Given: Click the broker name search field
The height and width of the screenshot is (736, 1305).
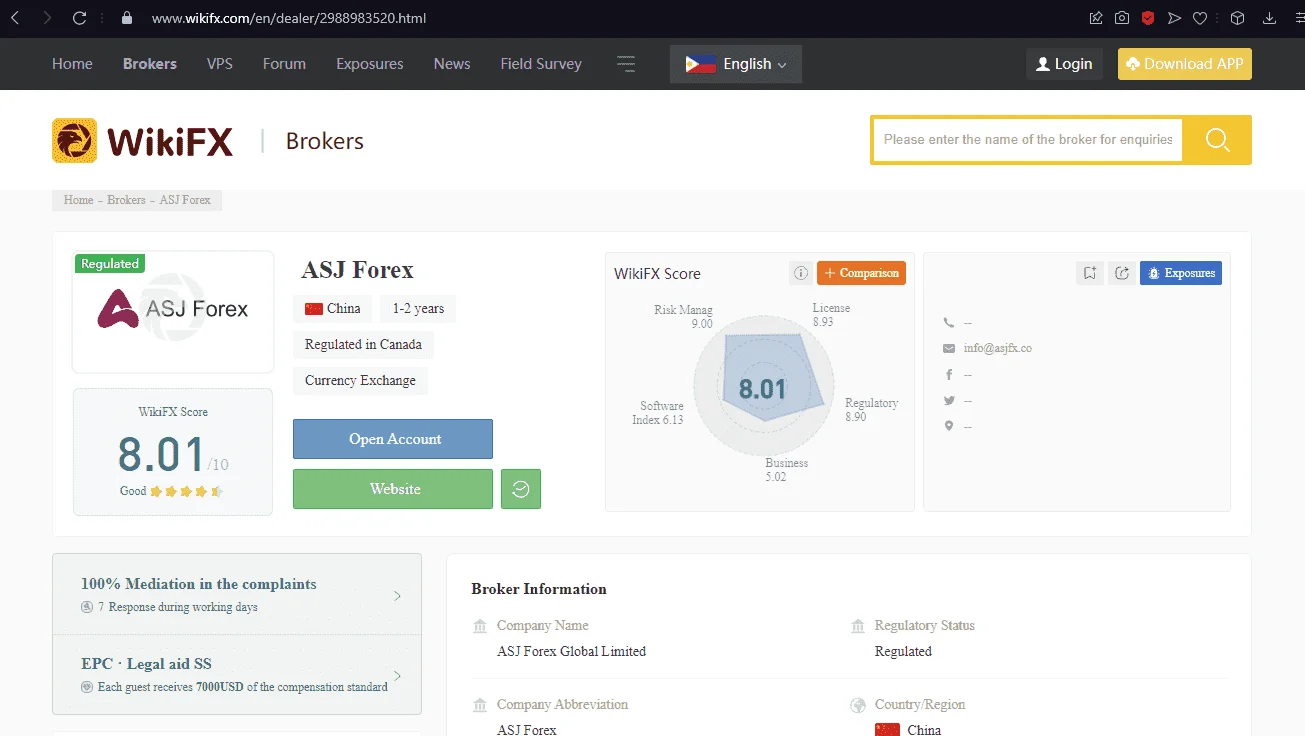Looking at the screenshot, I should click(x=1028, y=140).
